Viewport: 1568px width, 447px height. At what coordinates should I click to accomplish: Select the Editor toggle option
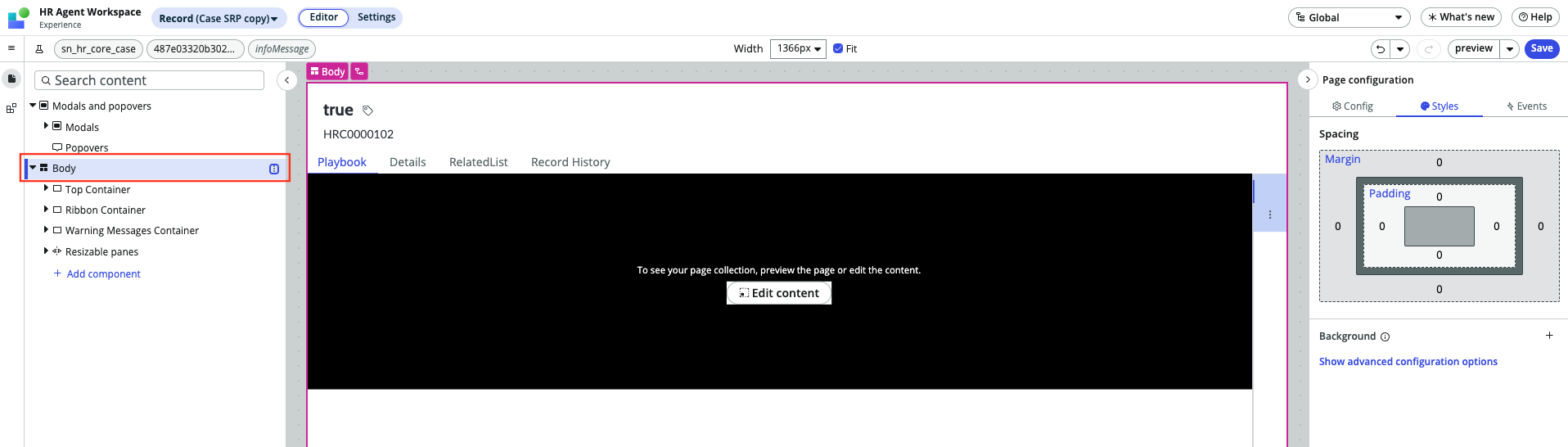[x=324, y=17]
